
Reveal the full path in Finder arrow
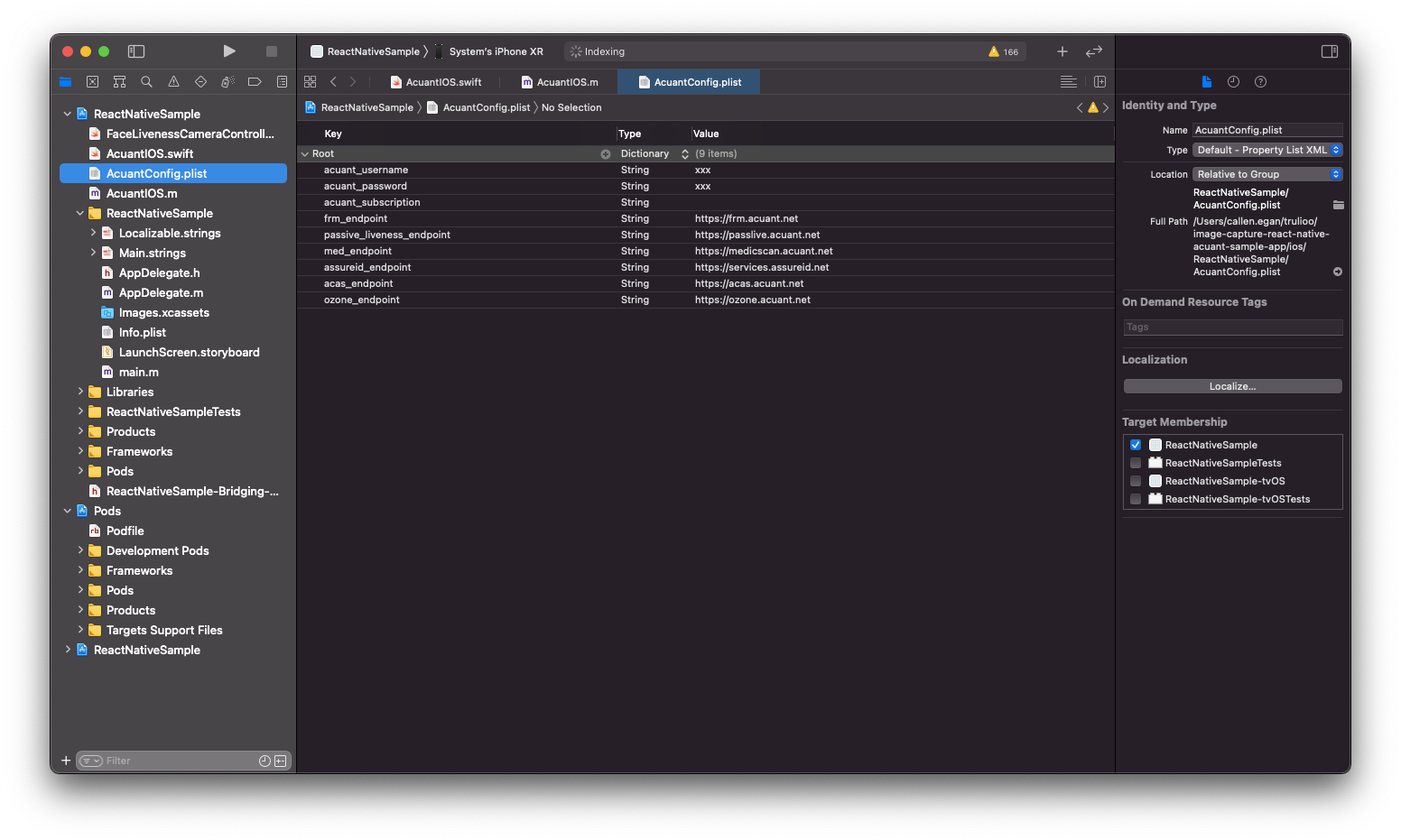1338,272
